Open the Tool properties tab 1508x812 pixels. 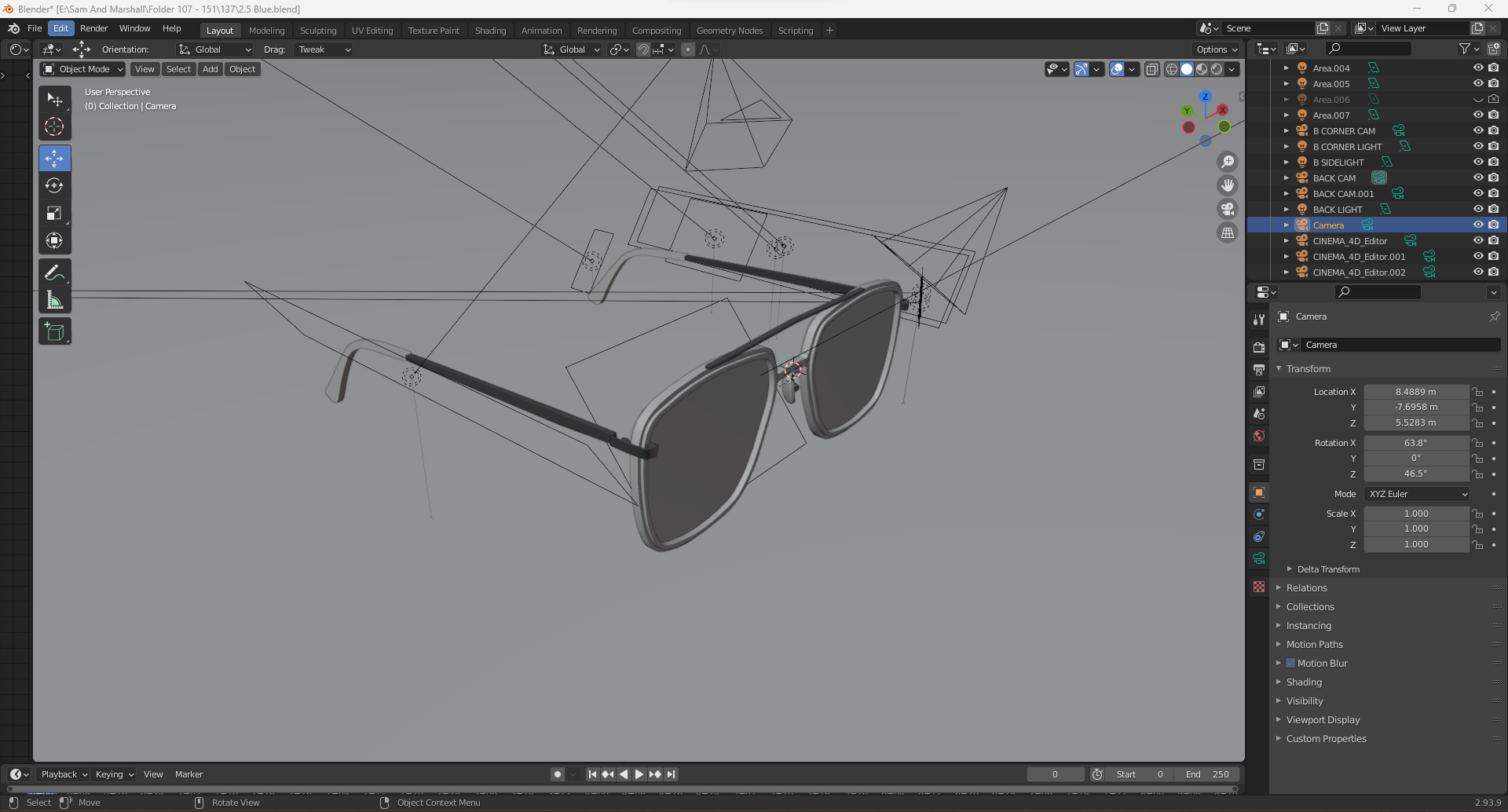[x=1259, y=320]
